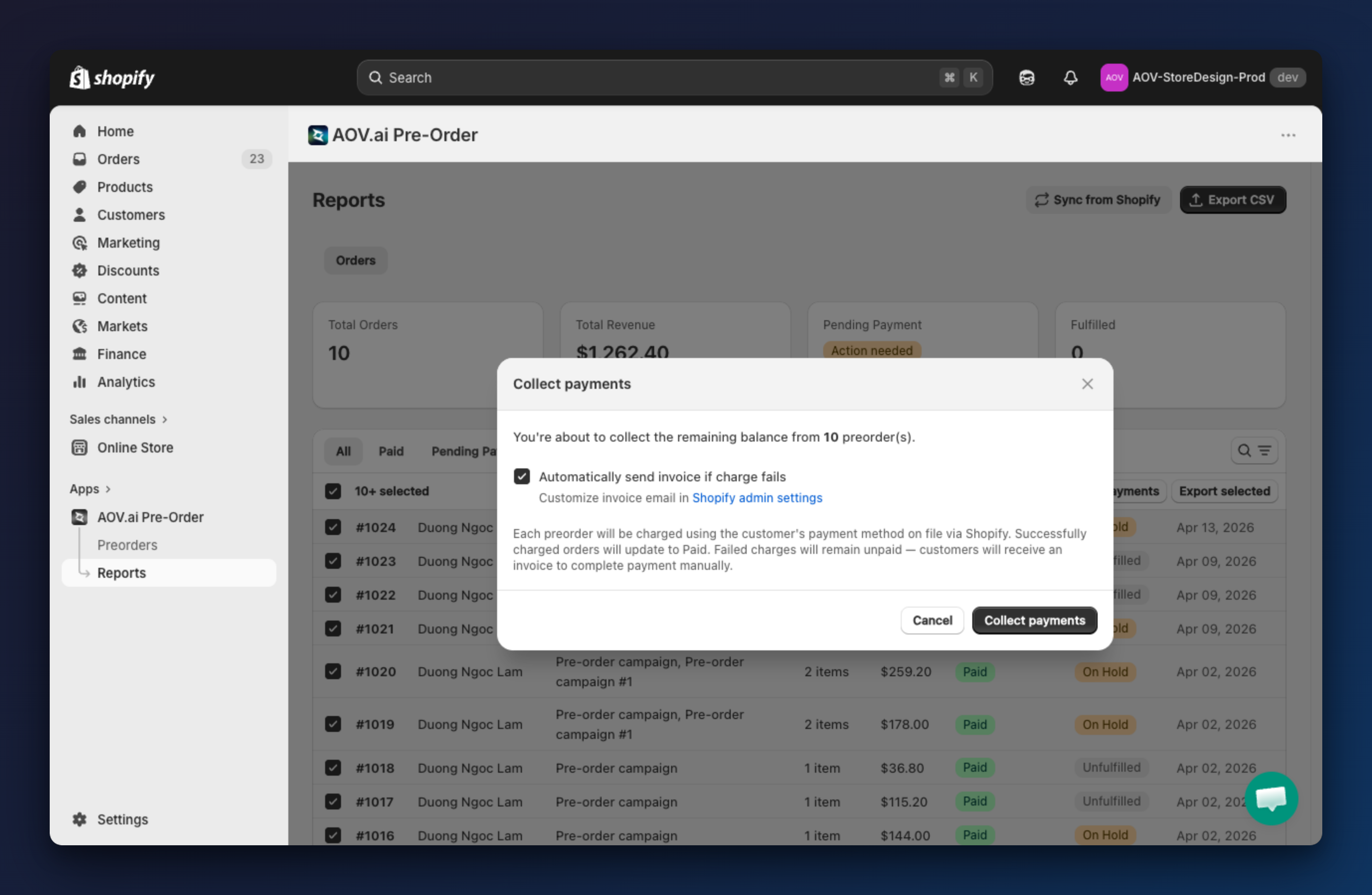The height and width of the screenshot is (895, 1372).
Task: Cancel the Collect payments dialog
Action: coord(932,621)
